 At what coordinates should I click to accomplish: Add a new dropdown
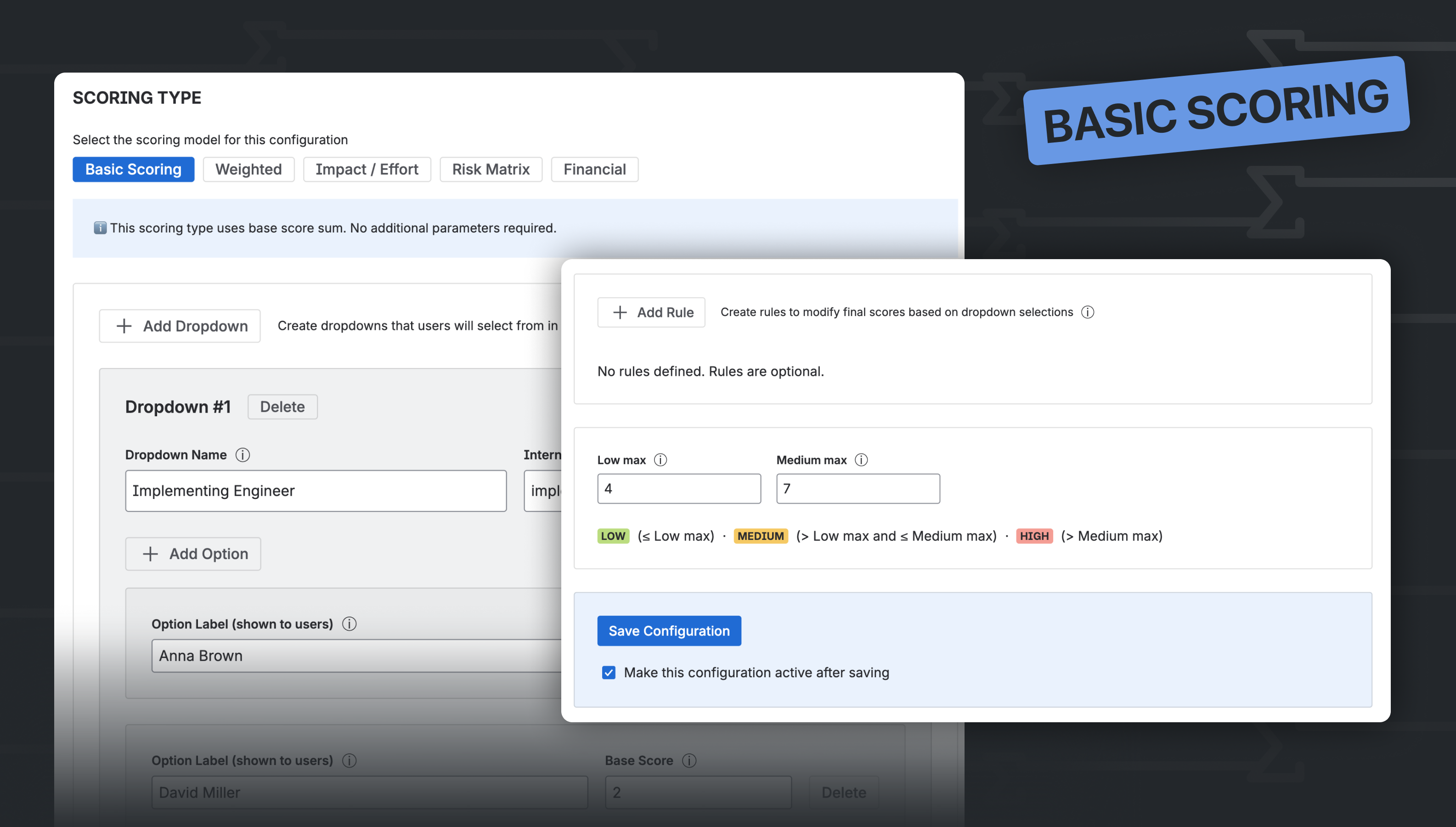point(180,325)
